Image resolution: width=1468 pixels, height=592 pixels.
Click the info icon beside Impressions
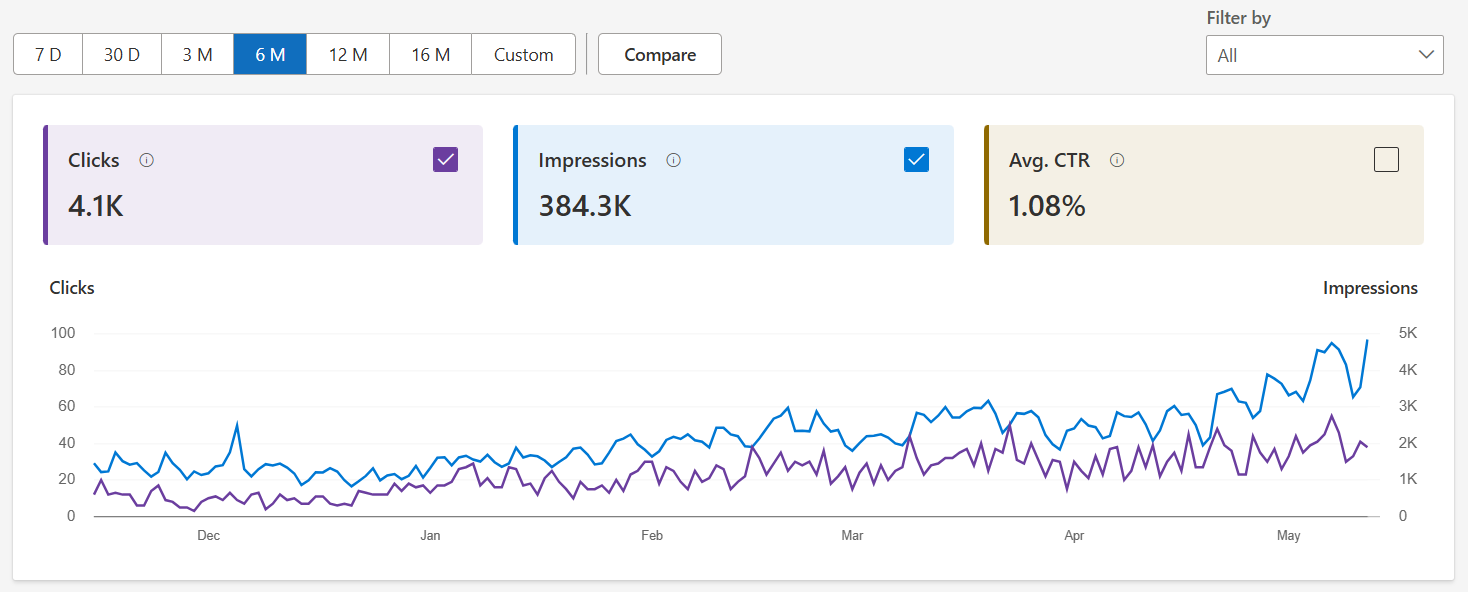click(x=674, y=160)
